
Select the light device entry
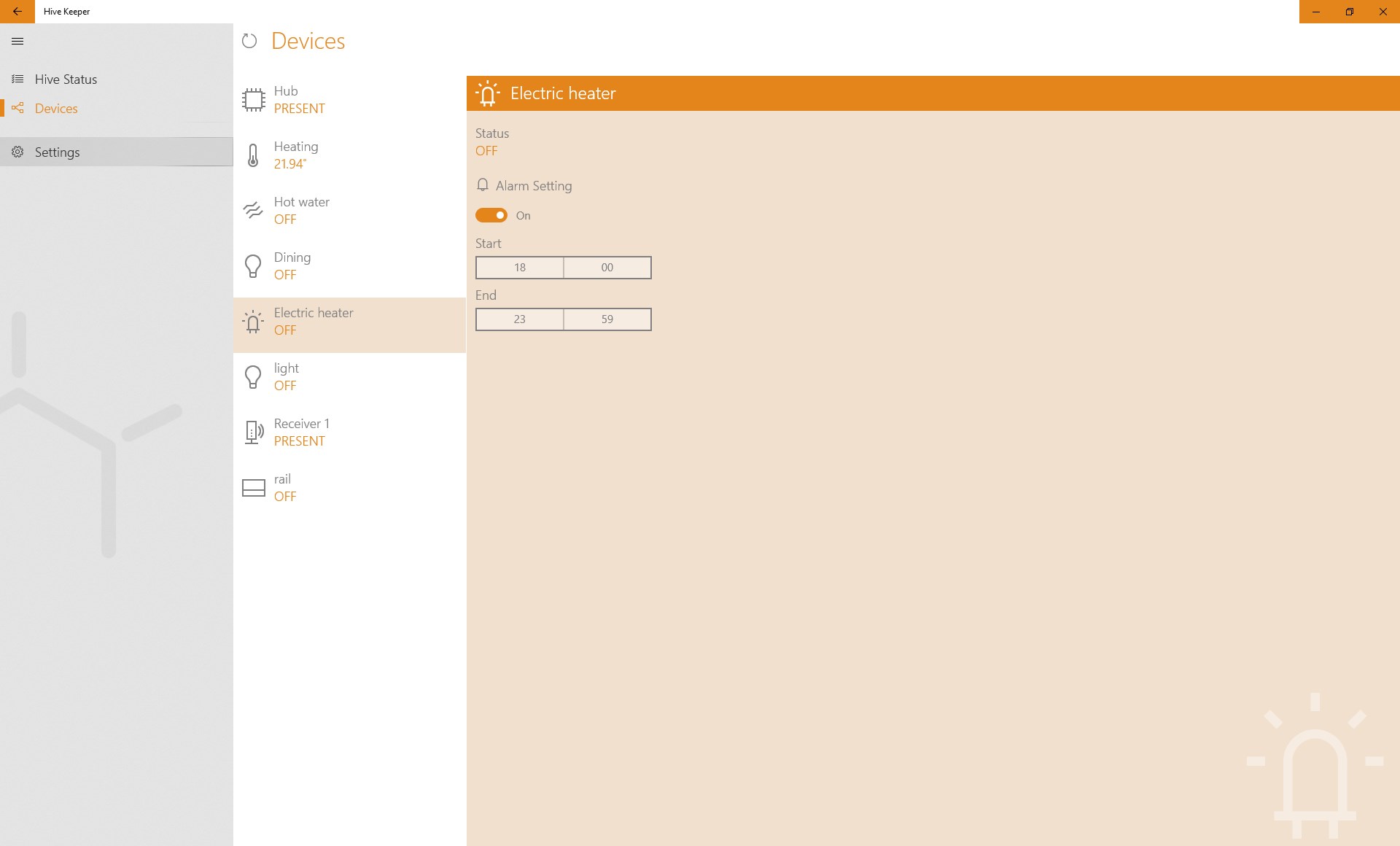coord(349,377)
